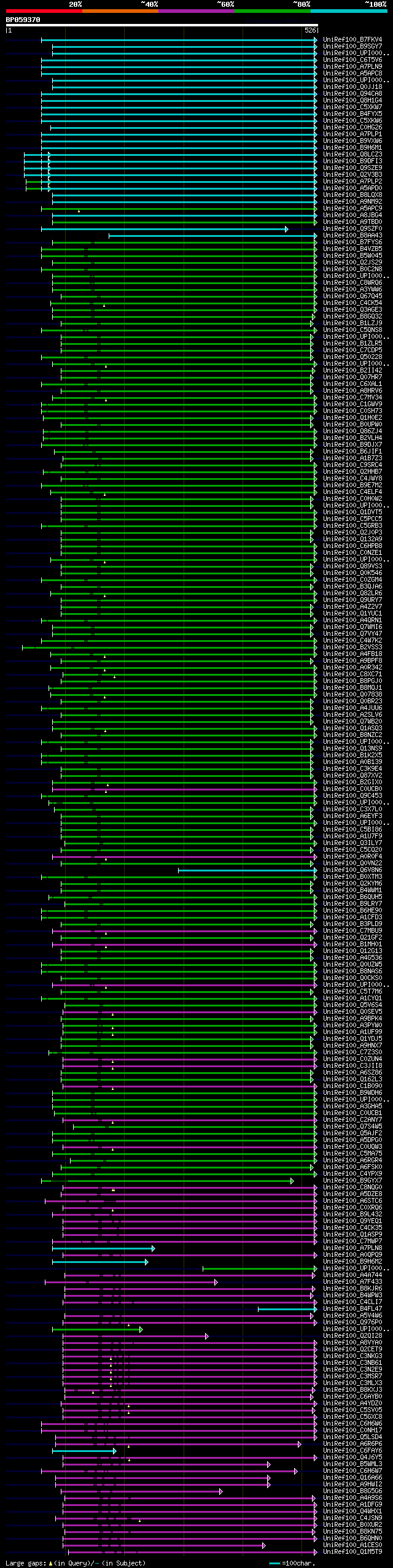Click the cyan ~100% identity legend segment
Screen dimensions: 393x1568
(348, 11)
